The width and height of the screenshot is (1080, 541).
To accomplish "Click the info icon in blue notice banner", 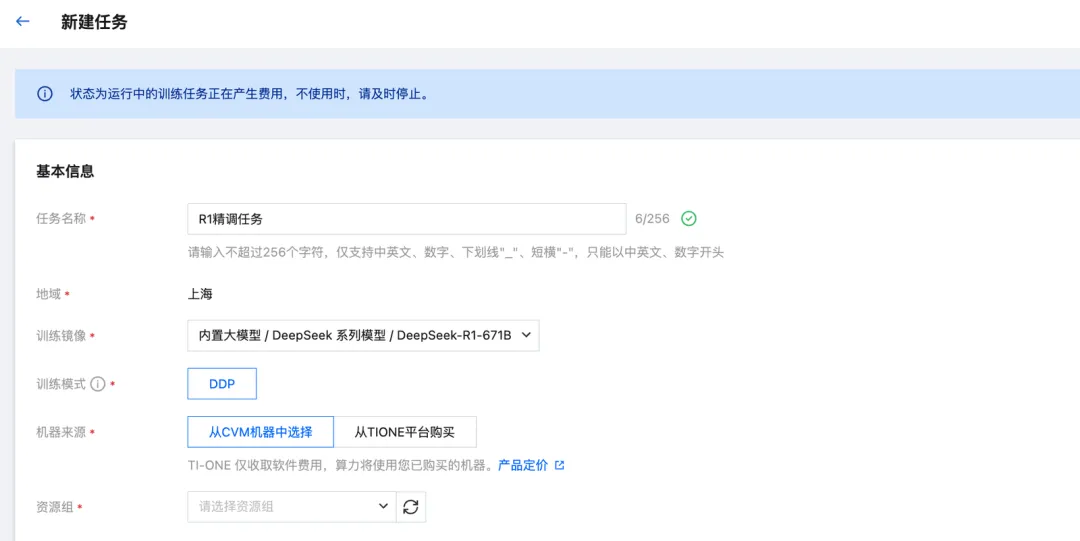I will [x=45, y=94].
